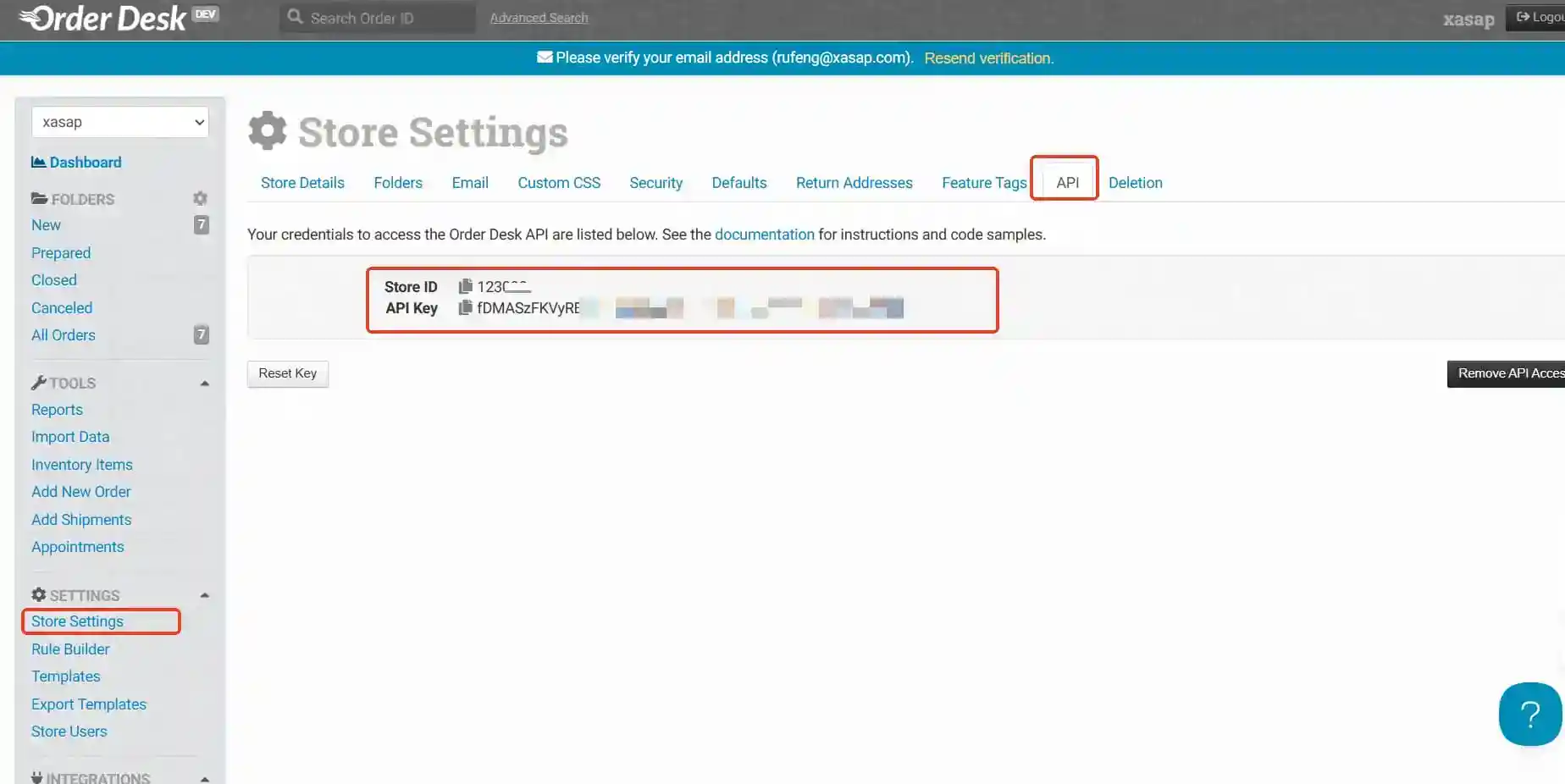Open Inventory Items
Image resolution: width=1565 pixels, height=784 pixels.
82,465
